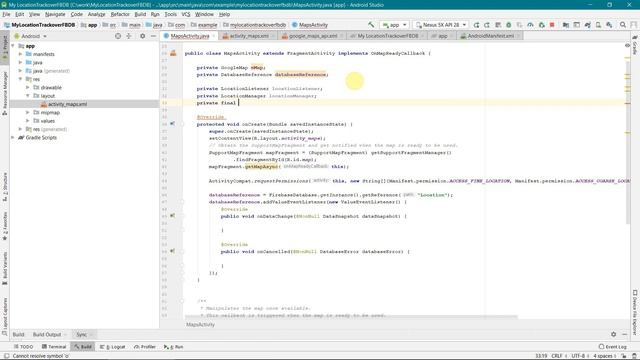640x360 pixels.
Task: Click the Apply Changes icon next to Run
Action: [x=487, y=25]
